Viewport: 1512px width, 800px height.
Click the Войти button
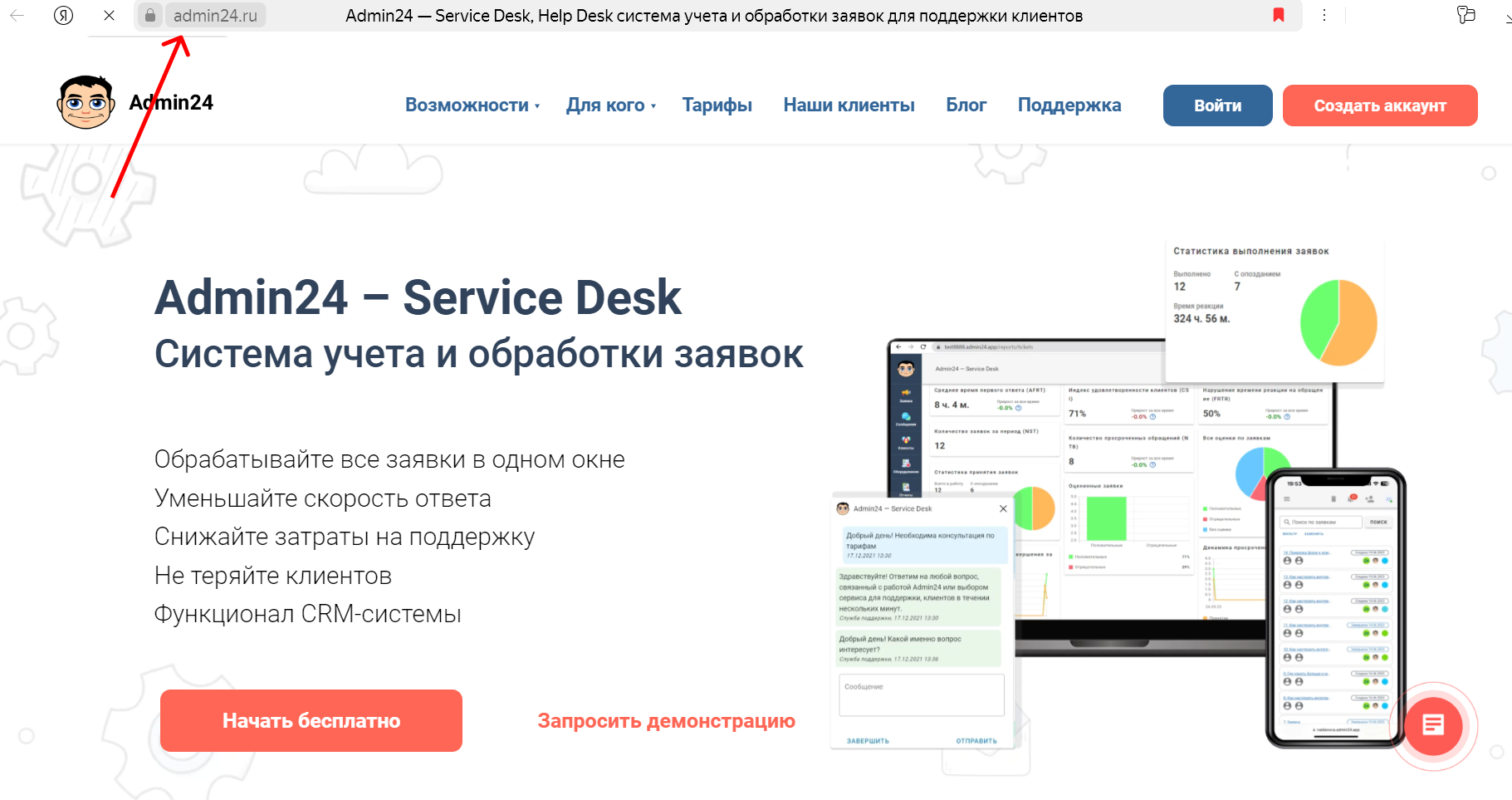1217,106
